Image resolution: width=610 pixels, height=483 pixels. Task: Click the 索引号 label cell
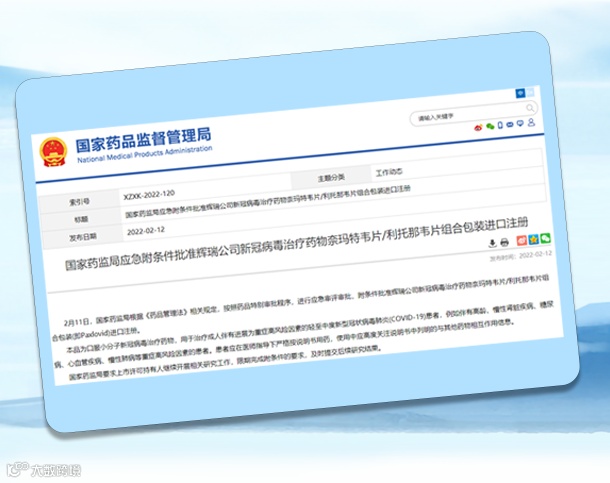point(79,202)
